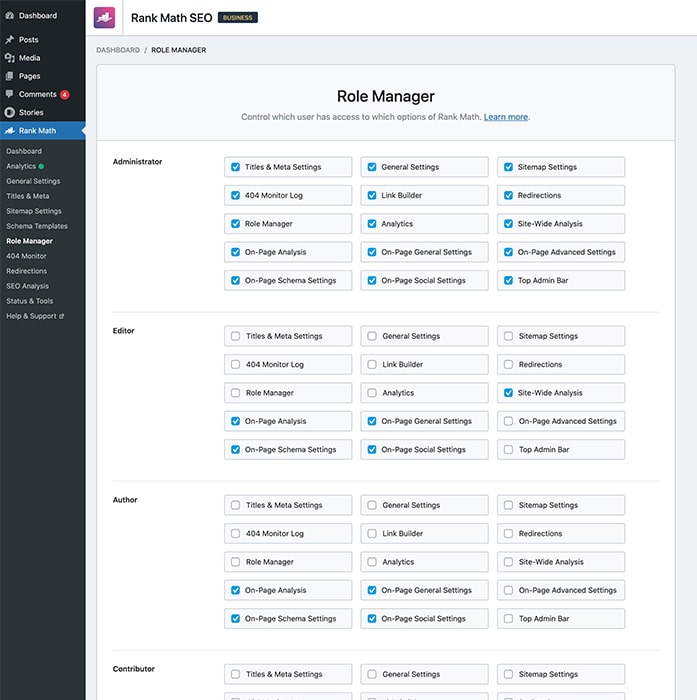The image size is (697, 700).
Task: Enable Editor General Settings checkbox
Action: point(371,336)
